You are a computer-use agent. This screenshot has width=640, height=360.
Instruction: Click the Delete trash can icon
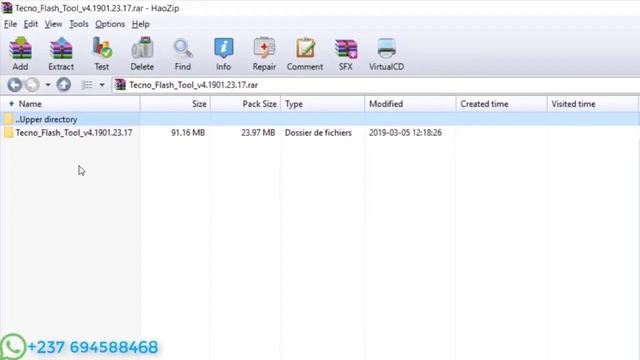142,53
